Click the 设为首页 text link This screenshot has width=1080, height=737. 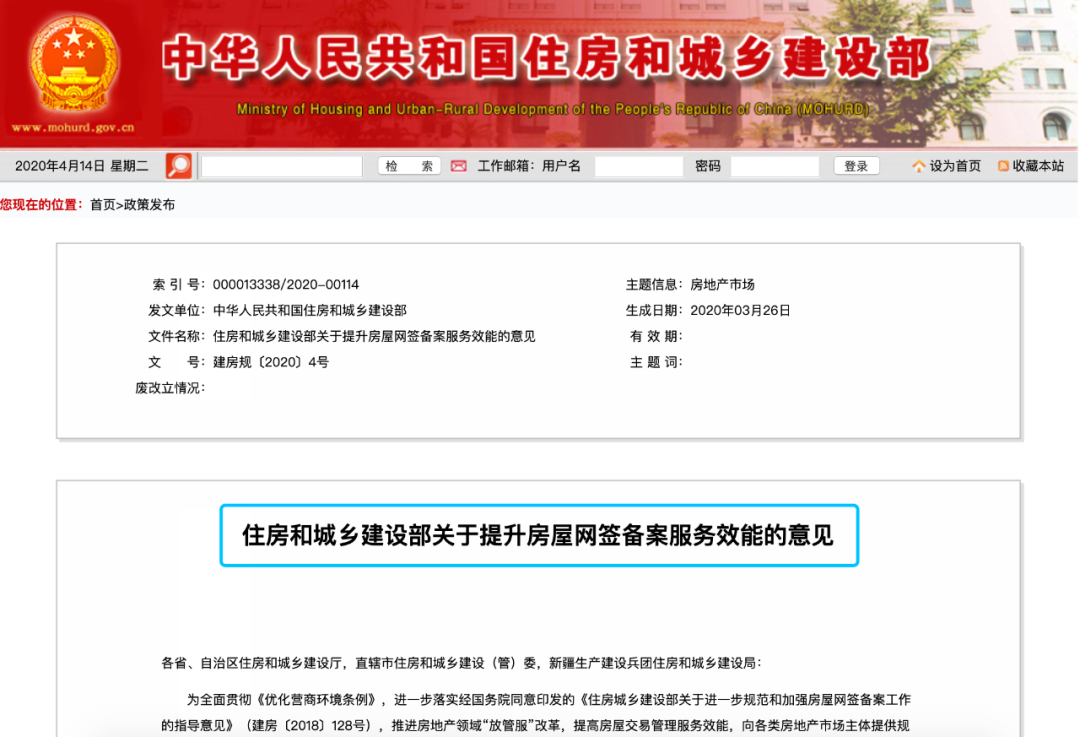pyautogui.click(x=955, y=166)
